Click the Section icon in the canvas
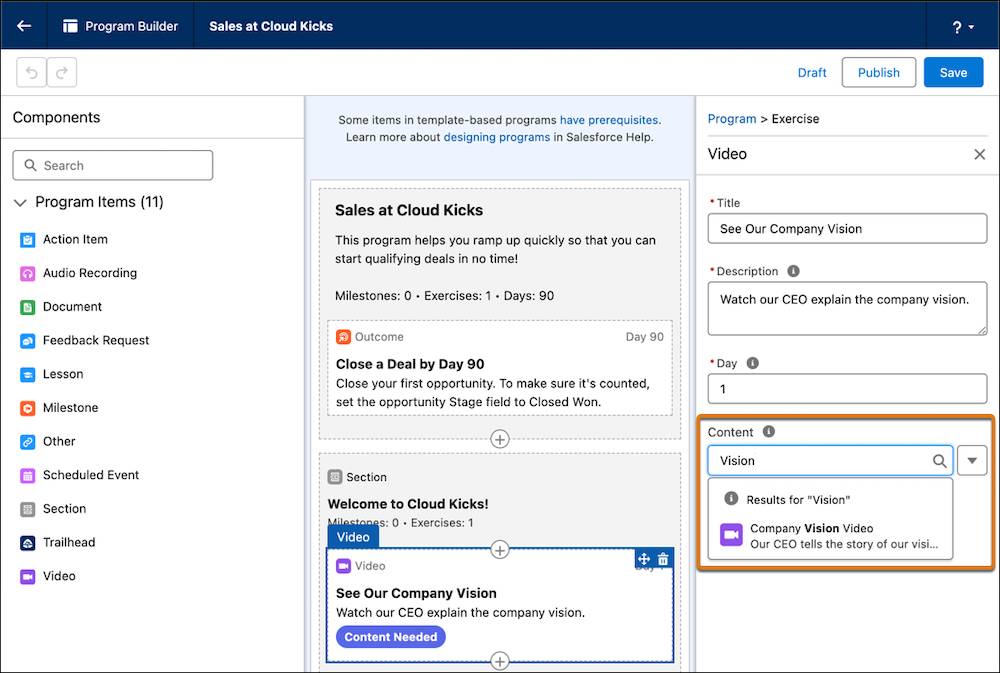 tap(335, 477)
